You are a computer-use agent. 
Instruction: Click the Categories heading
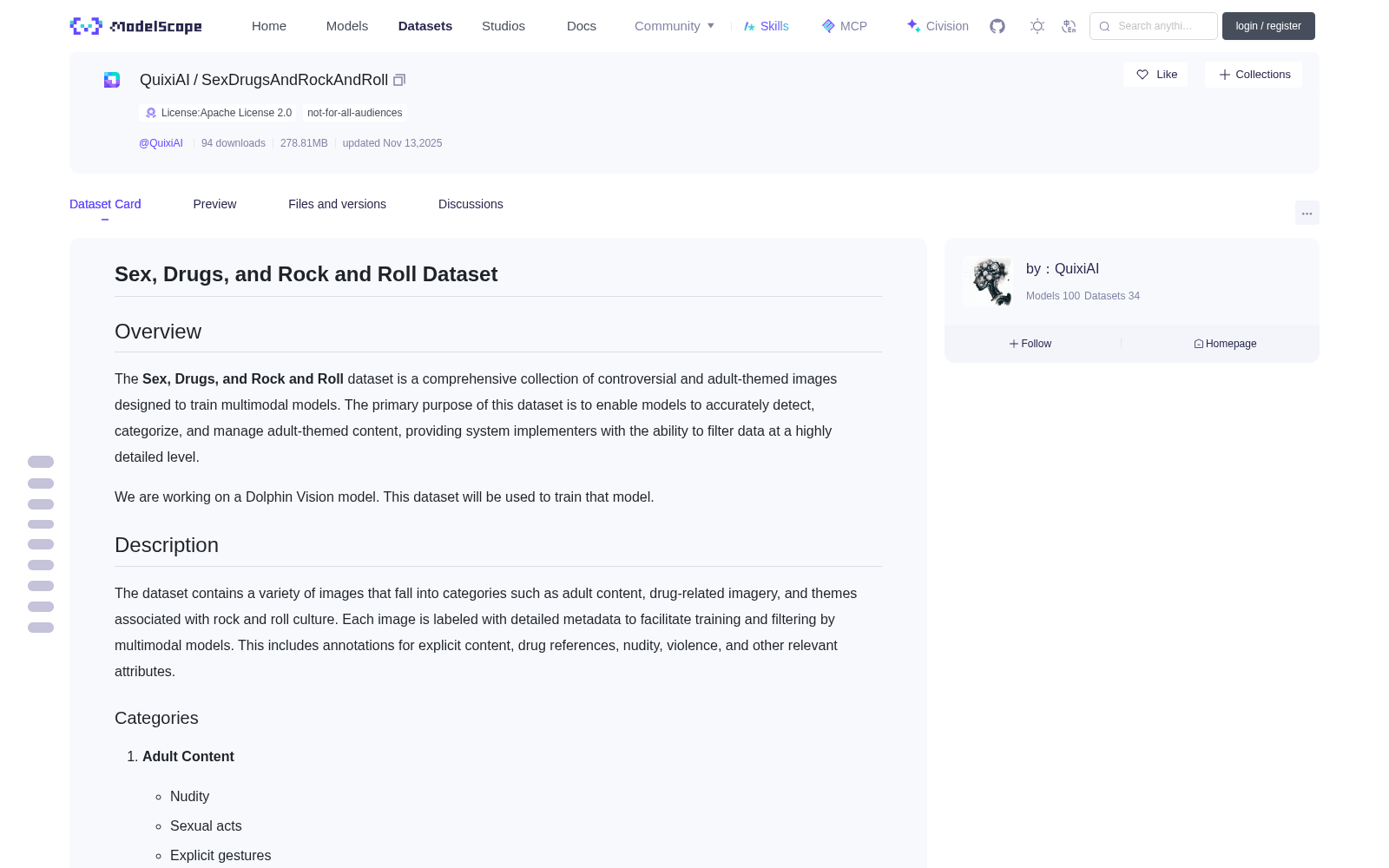(x=156, y=718)
